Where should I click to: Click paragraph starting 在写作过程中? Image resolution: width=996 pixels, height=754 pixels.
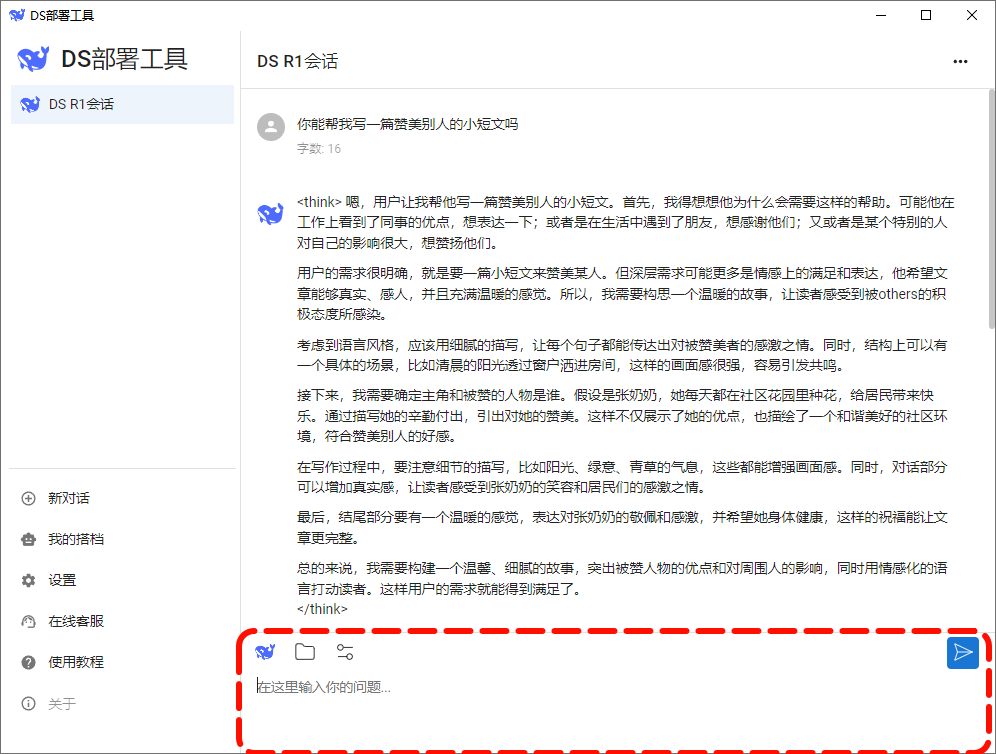tap(622, 477)
